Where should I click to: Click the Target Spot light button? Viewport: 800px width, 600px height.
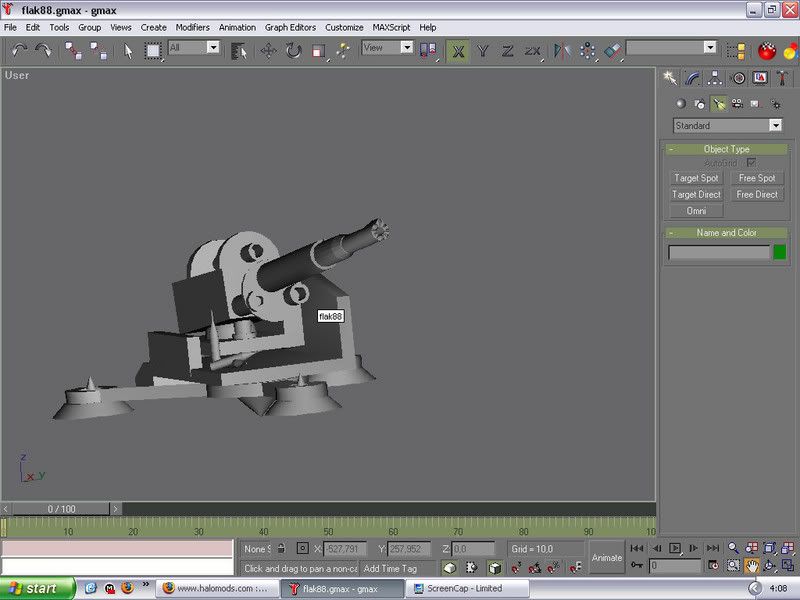tap(696, 178)
